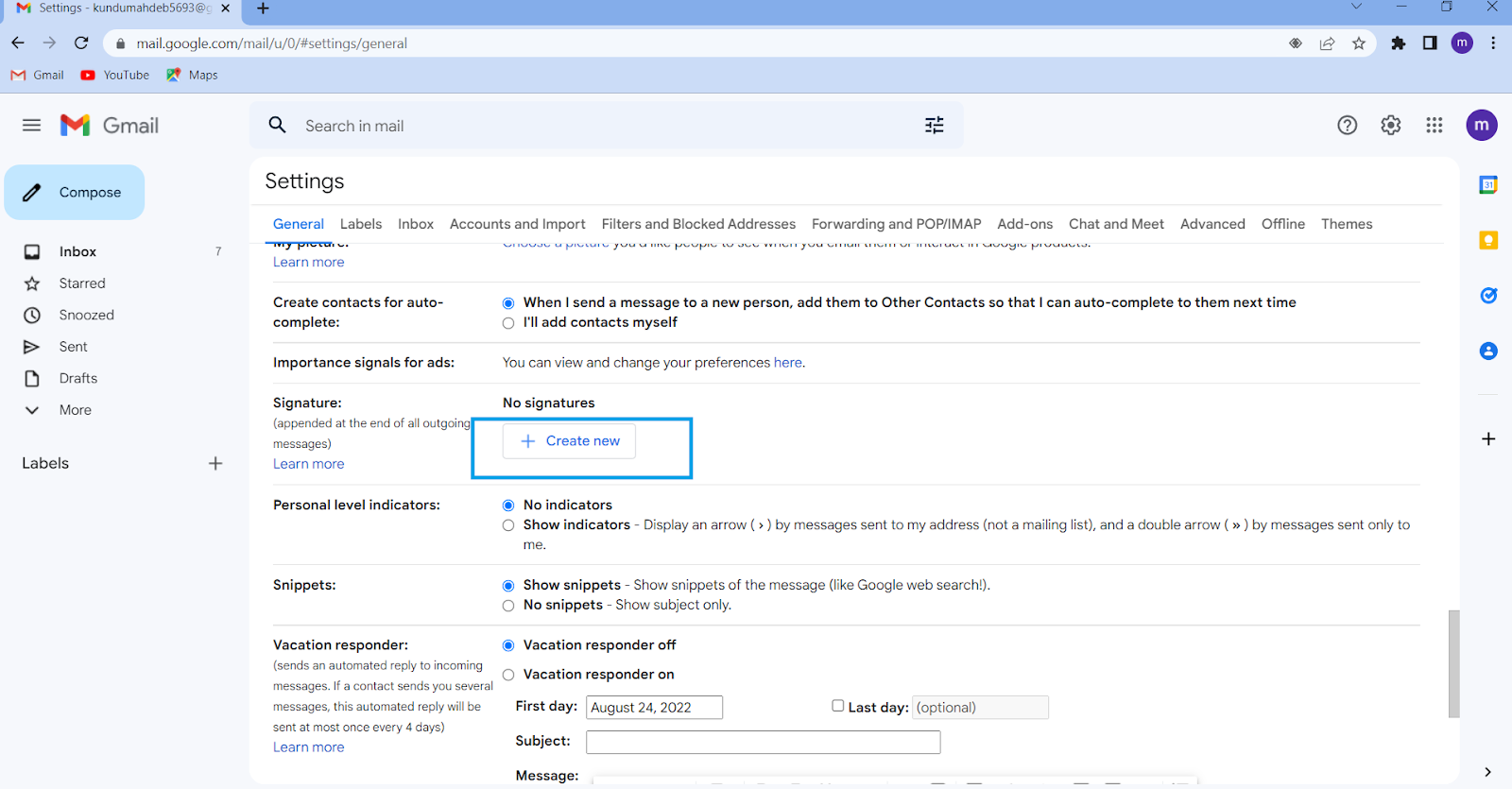
Task: Create a new label with plus icon
Action: click(215, 463)
